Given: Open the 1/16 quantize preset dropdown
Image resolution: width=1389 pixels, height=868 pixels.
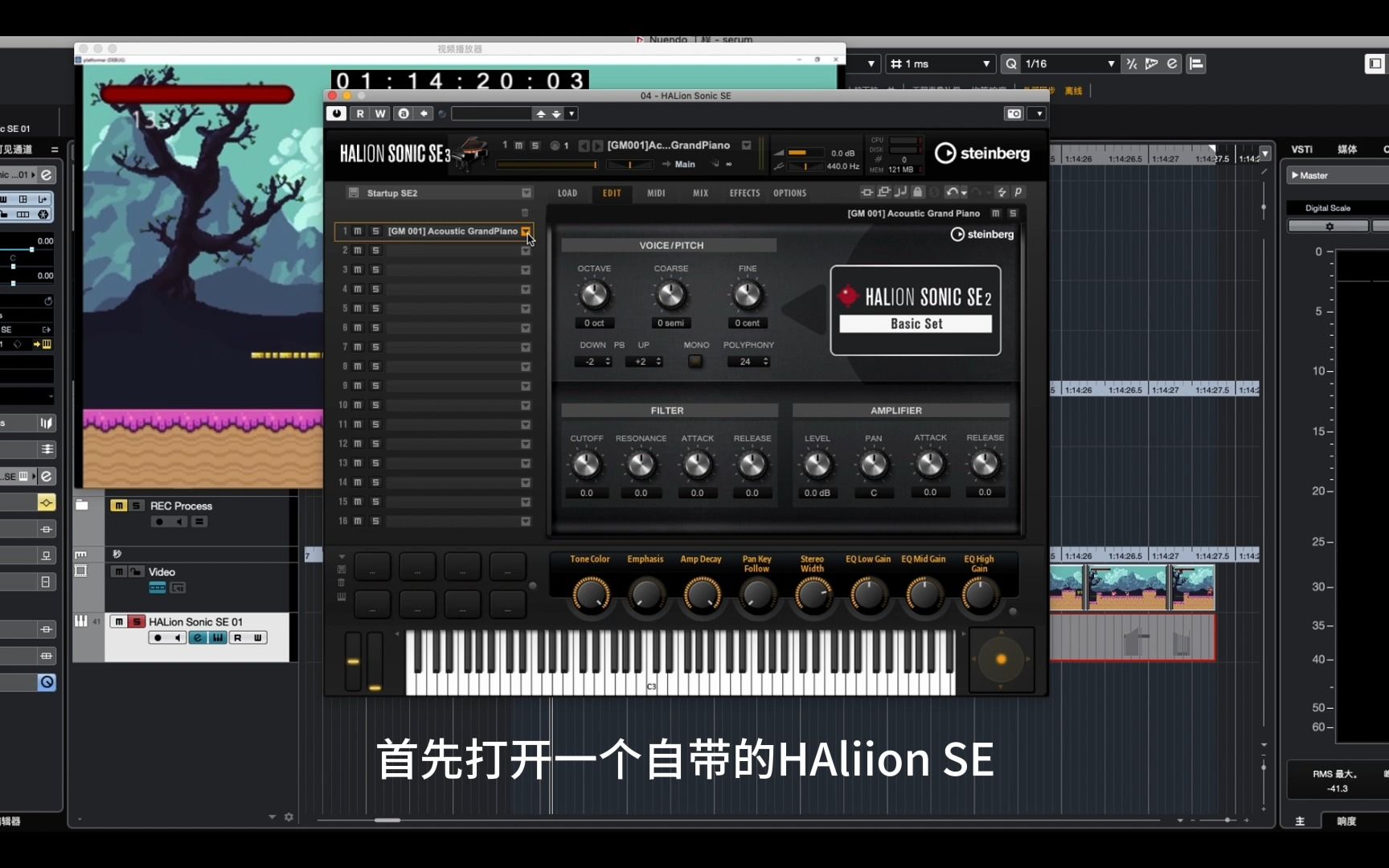Looking at the screenshot, I should pos(1111,63).
